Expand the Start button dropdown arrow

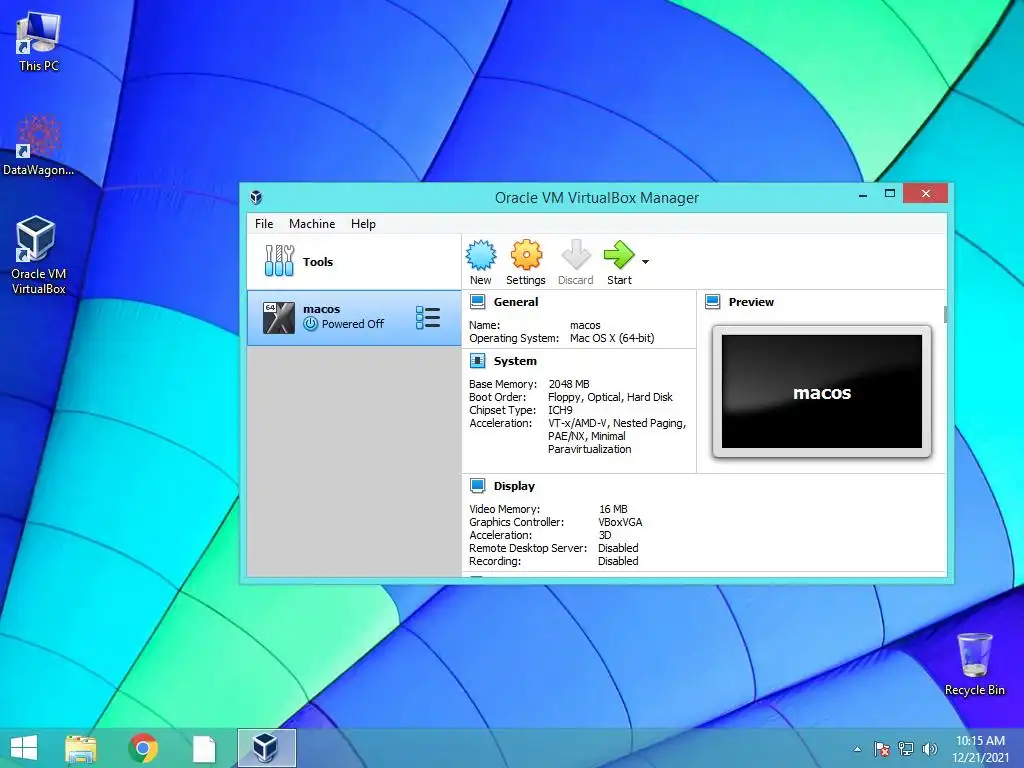645,262
